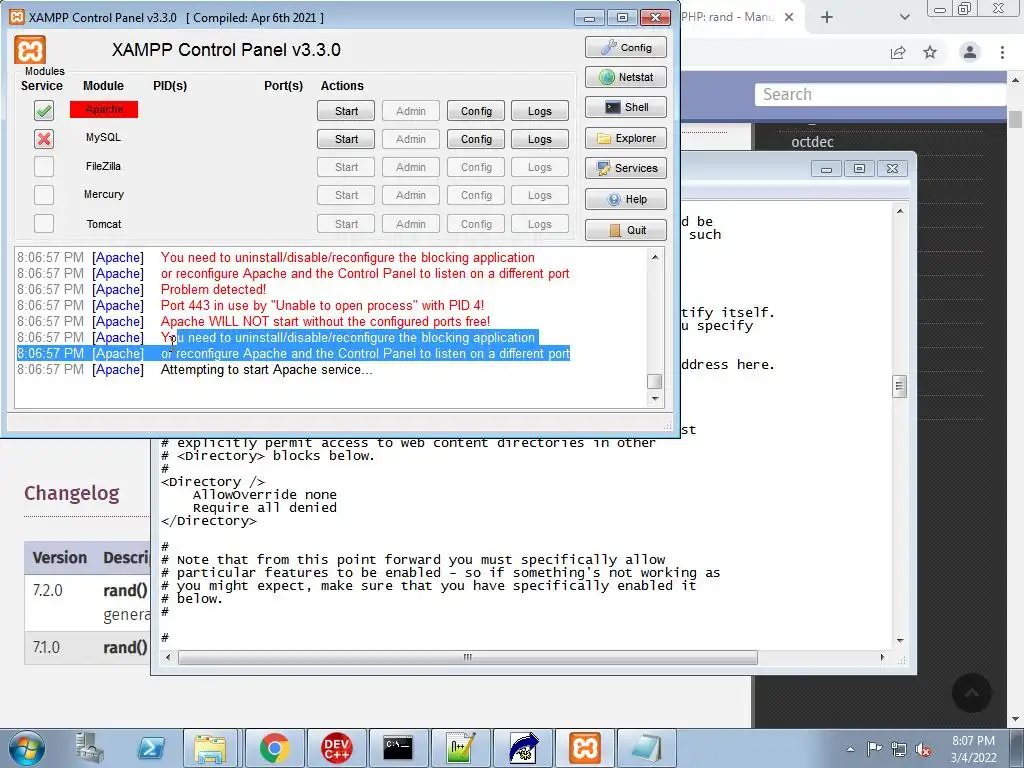
Task: Toggle the FileZilla service checkbox
Action: (44, 167)
